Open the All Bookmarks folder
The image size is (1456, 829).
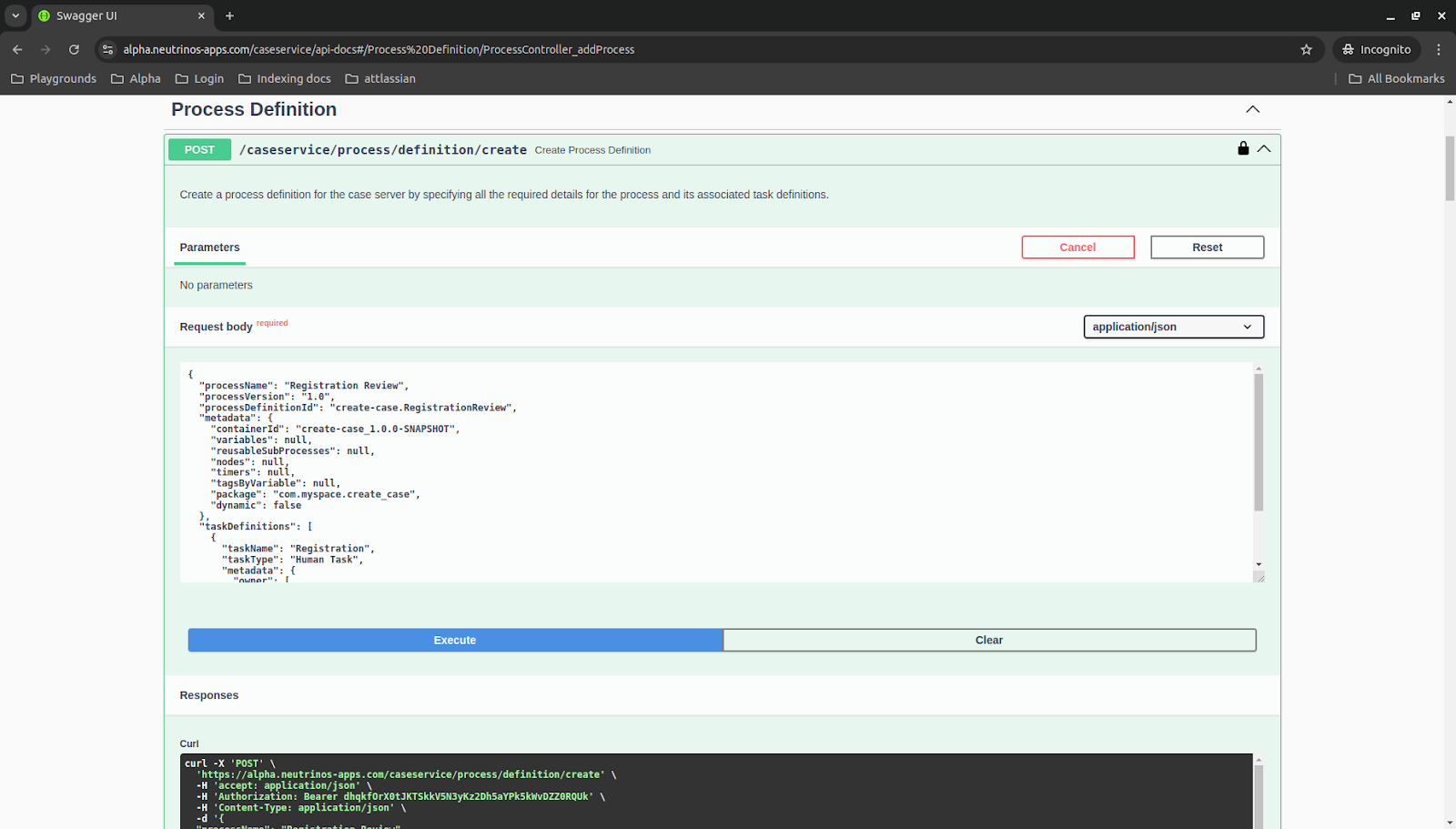pos(1397,78)
